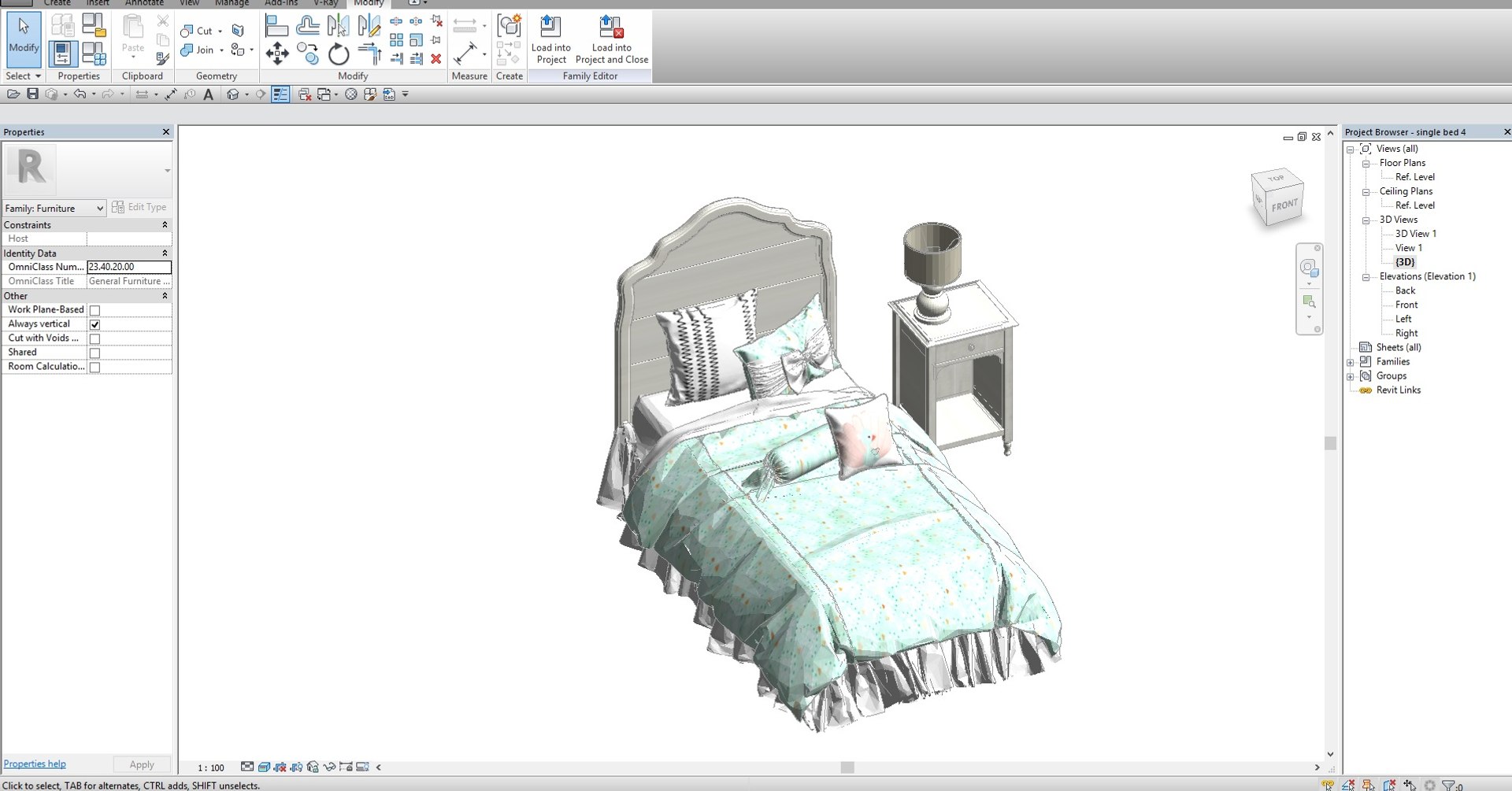Collapse the Constraints section in Properties
Image resolution: width=1512 pixels, height=791 pixels.
click(165, 224)
